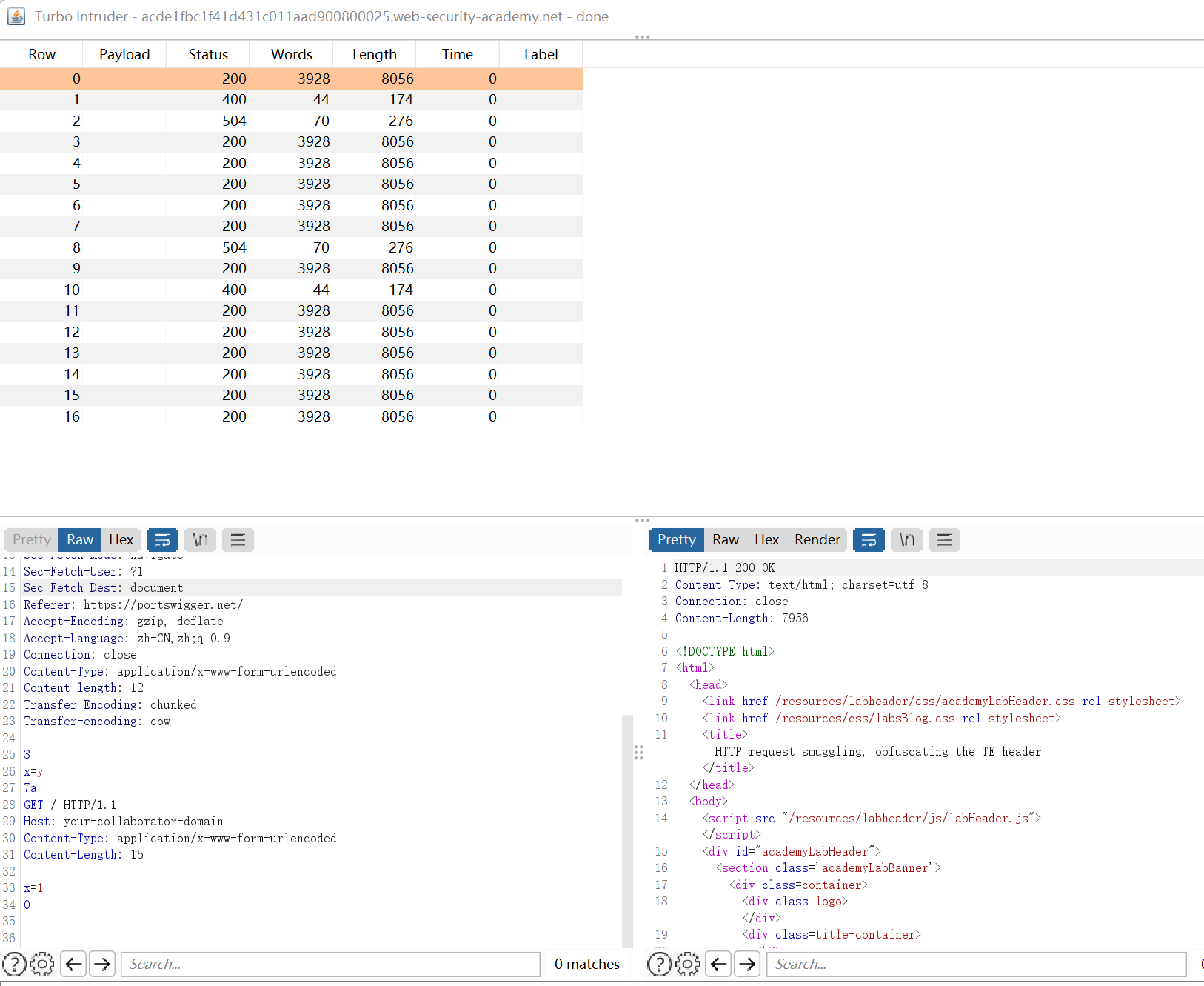This screenshot has height=986, width=1204.
Task: Sort results by Label column header
Action: (x=541, y=54)
